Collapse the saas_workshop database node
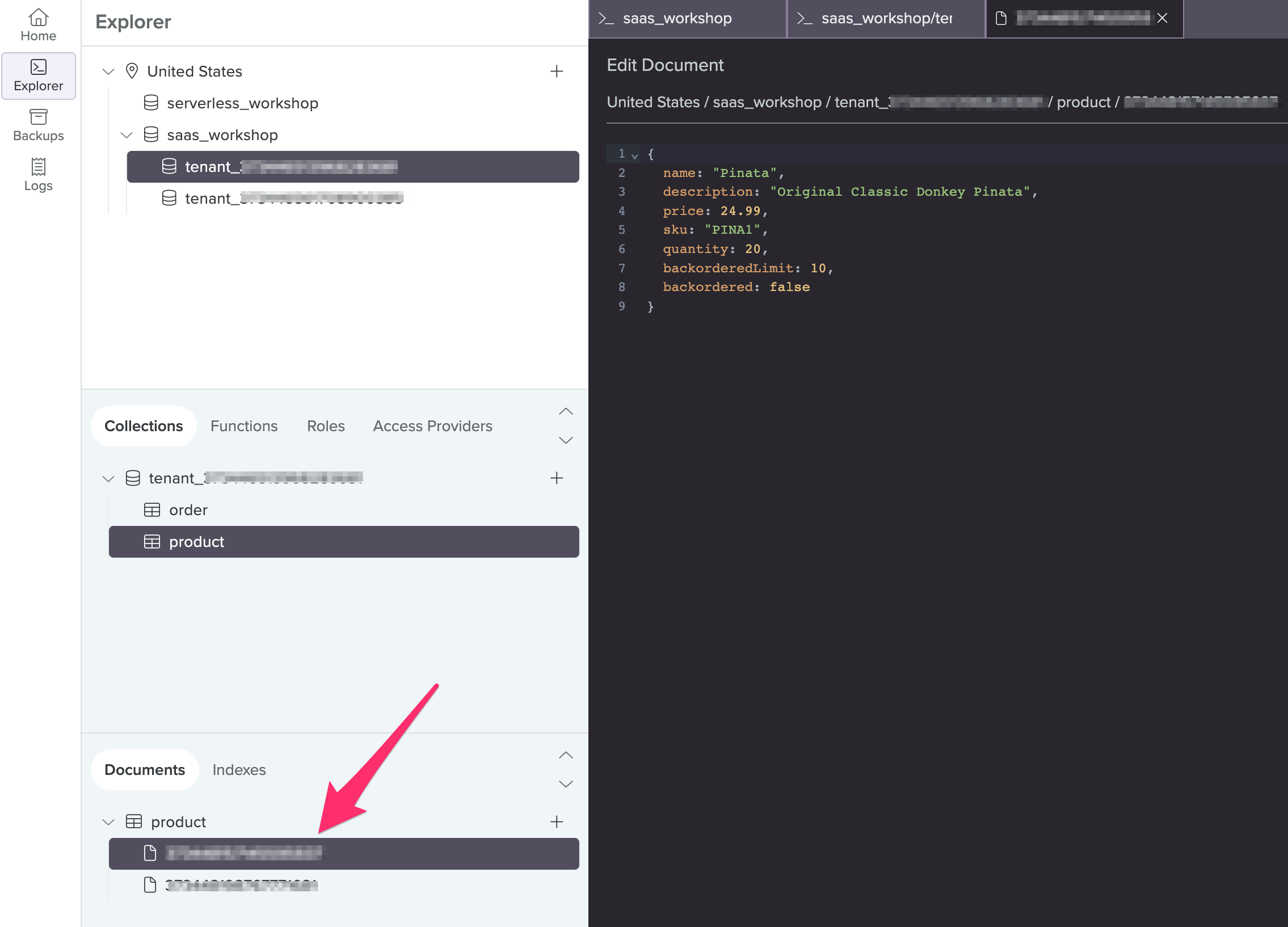 tap(127, 134)
